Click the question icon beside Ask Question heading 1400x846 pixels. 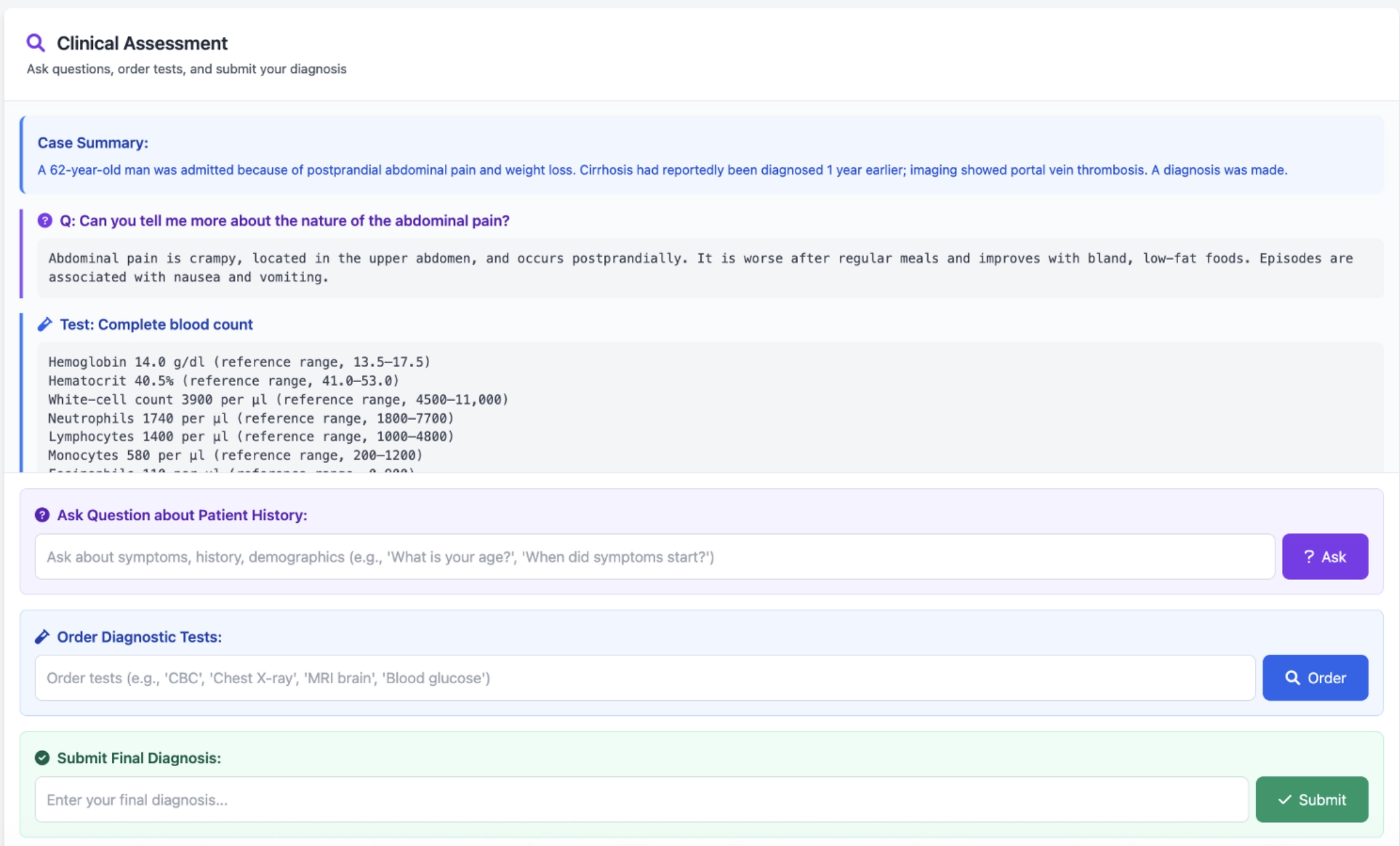tap(42, 515)
